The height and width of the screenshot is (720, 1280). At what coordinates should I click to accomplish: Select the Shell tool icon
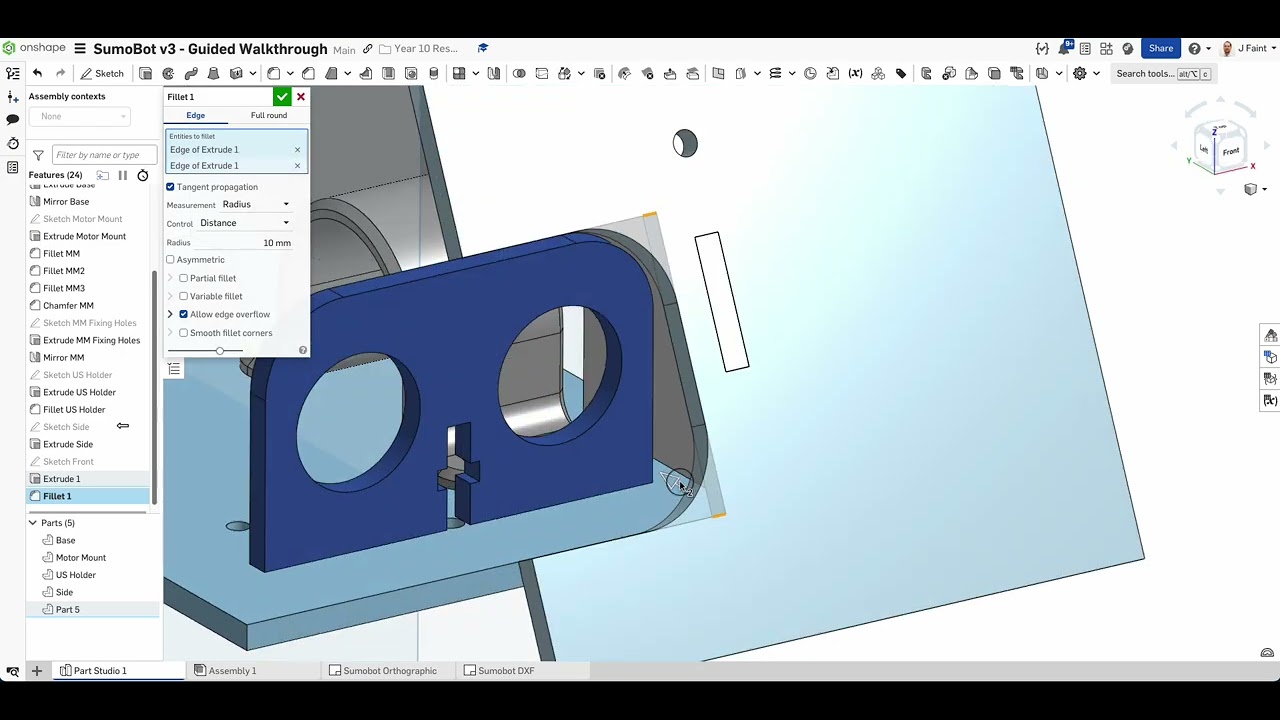388,73
